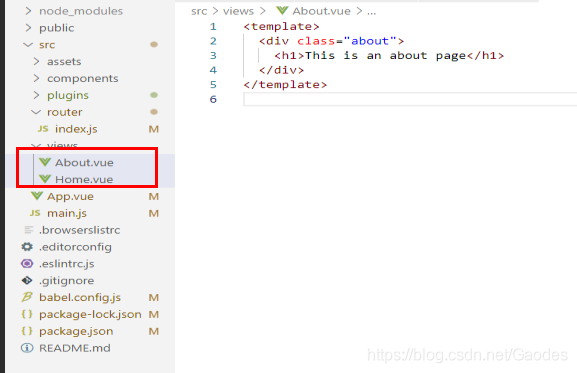Screen dimensions: 577x373
Task: Open the .browserslistrc file
Action: 79,230
